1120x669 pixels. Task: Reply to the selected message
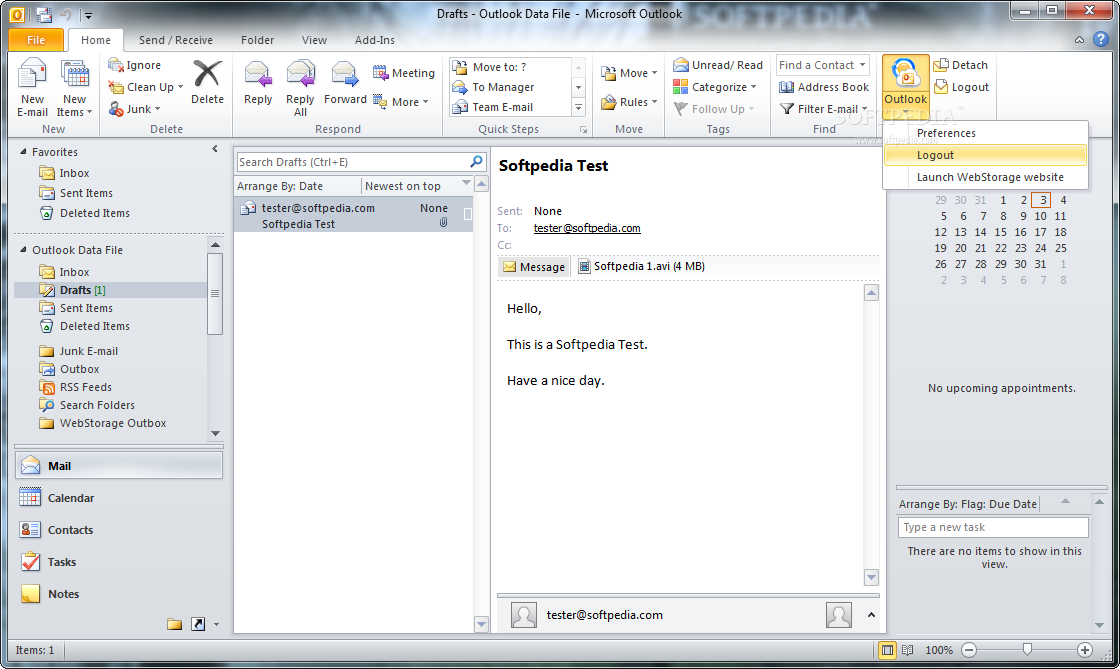pyautogui.click(x=258, y=83)
